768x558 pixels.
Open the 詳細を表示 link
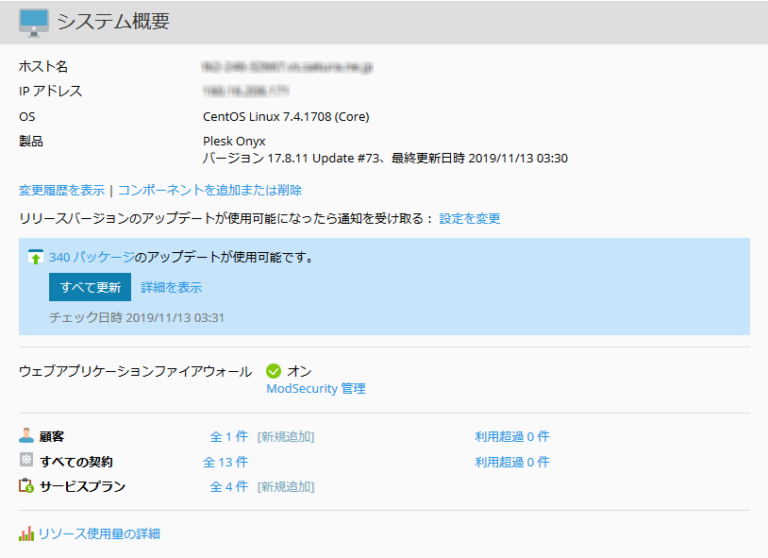coord(171,287)
